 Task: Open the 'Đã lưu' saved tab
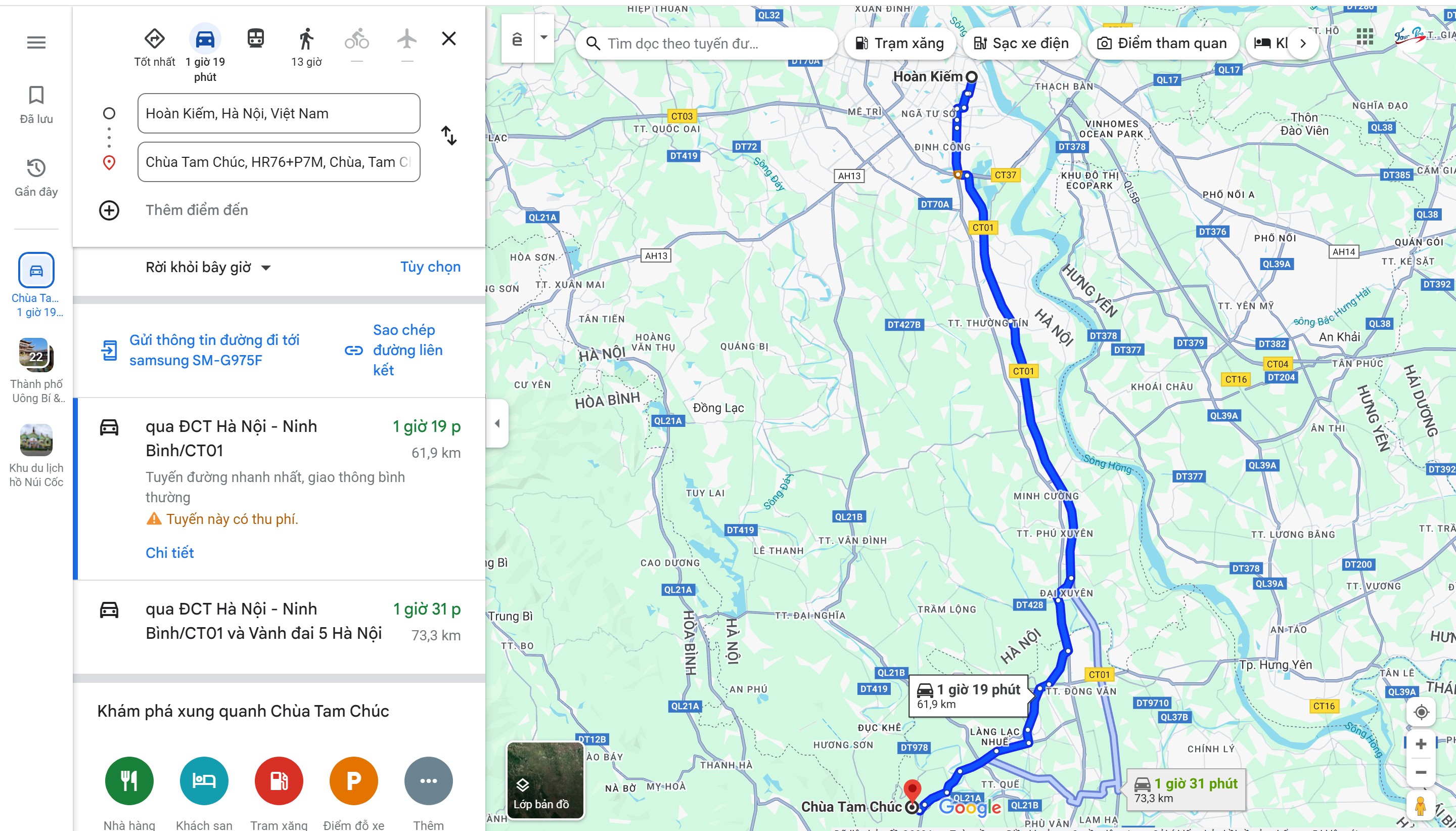pyautogui.click(x=36, y=105)
